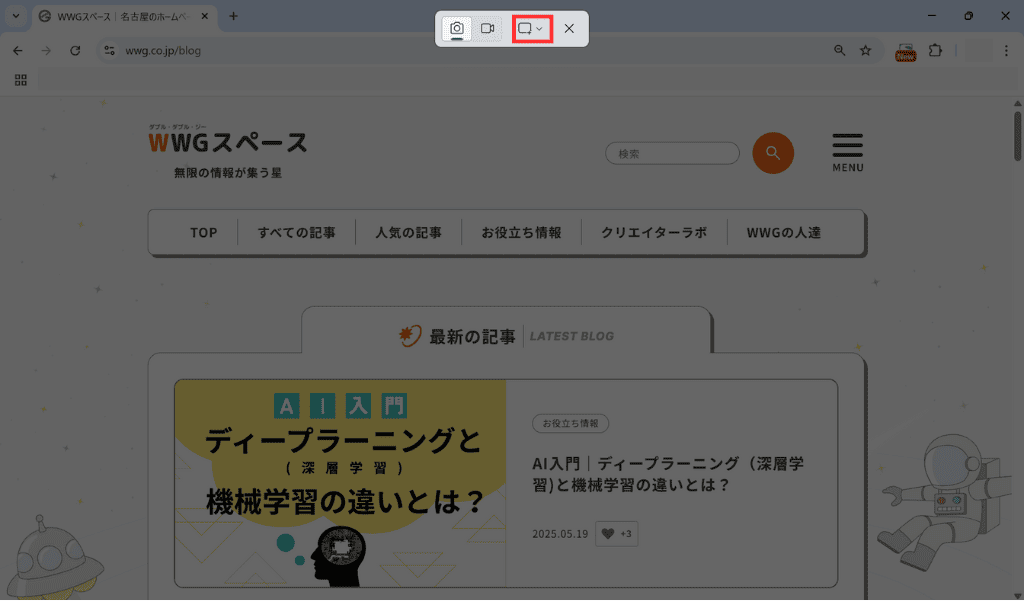The height and width of the screenshot is (601, 1024).
Task: Select the camera screenshot icon in capture toolbar
Action: click(x=457, y=29)
